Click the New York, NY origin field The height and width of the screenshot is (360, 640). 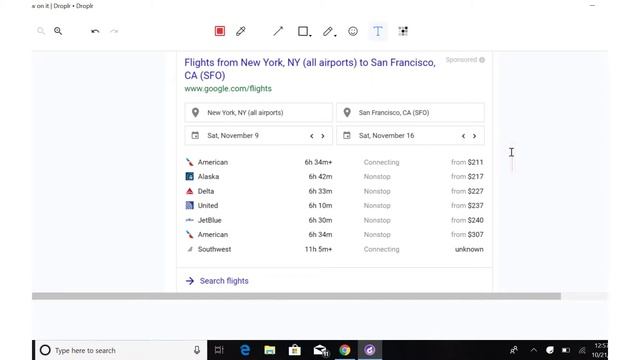pos(258,113)
